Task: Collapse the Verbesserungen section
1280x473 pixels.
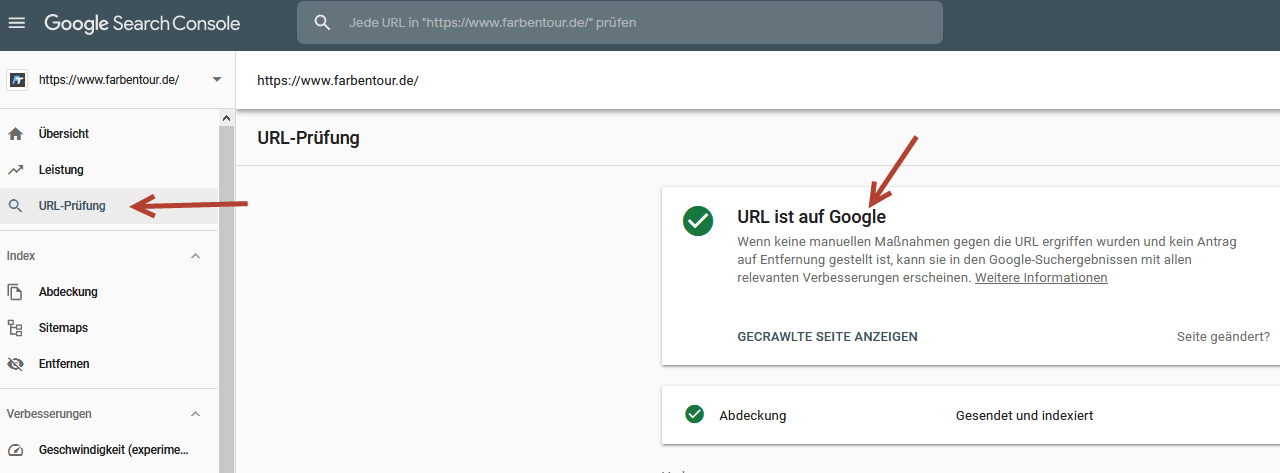Action: [x=196, y=414]
